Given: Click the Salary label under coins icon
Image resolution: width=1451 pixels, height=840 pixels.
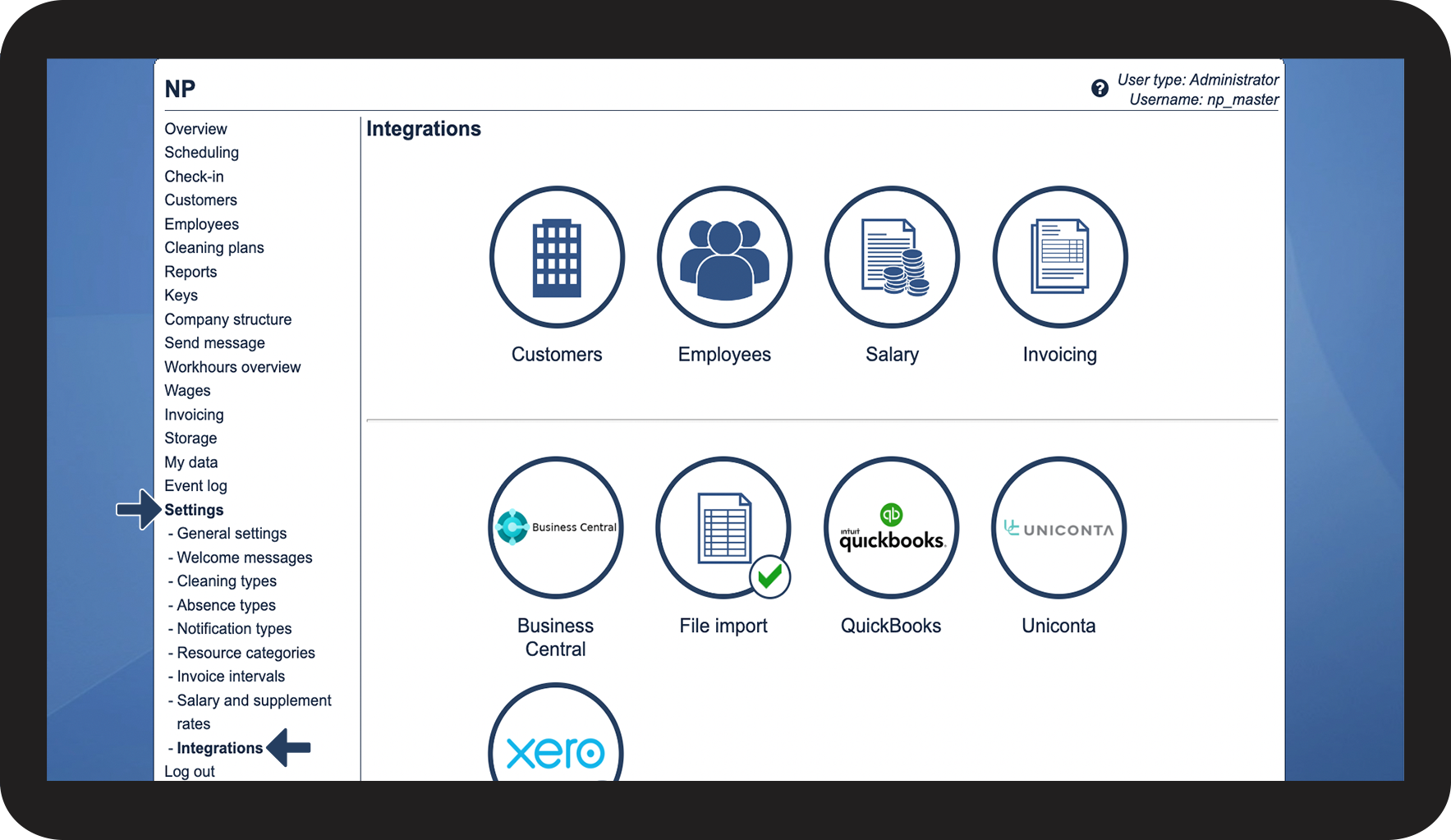Looking at the screenshot, I should tap(892, 355).
